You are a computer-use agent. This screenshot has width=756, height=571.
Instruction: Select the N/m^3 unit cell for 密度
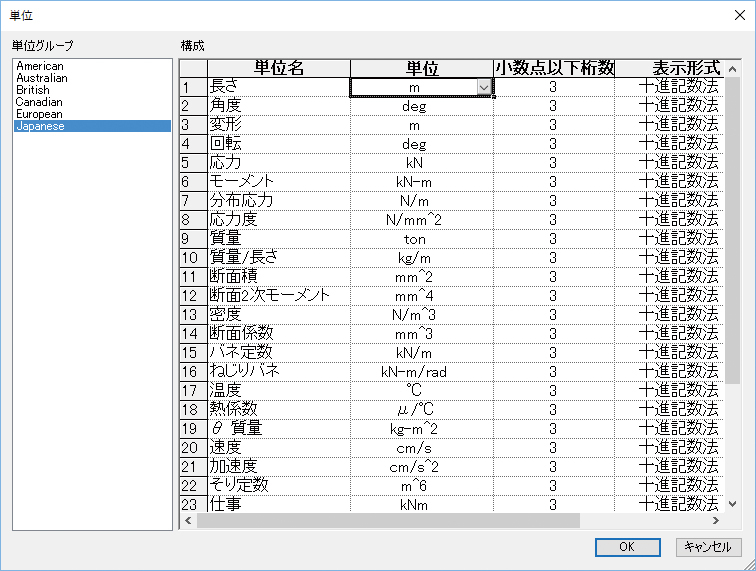click(422, 315)
